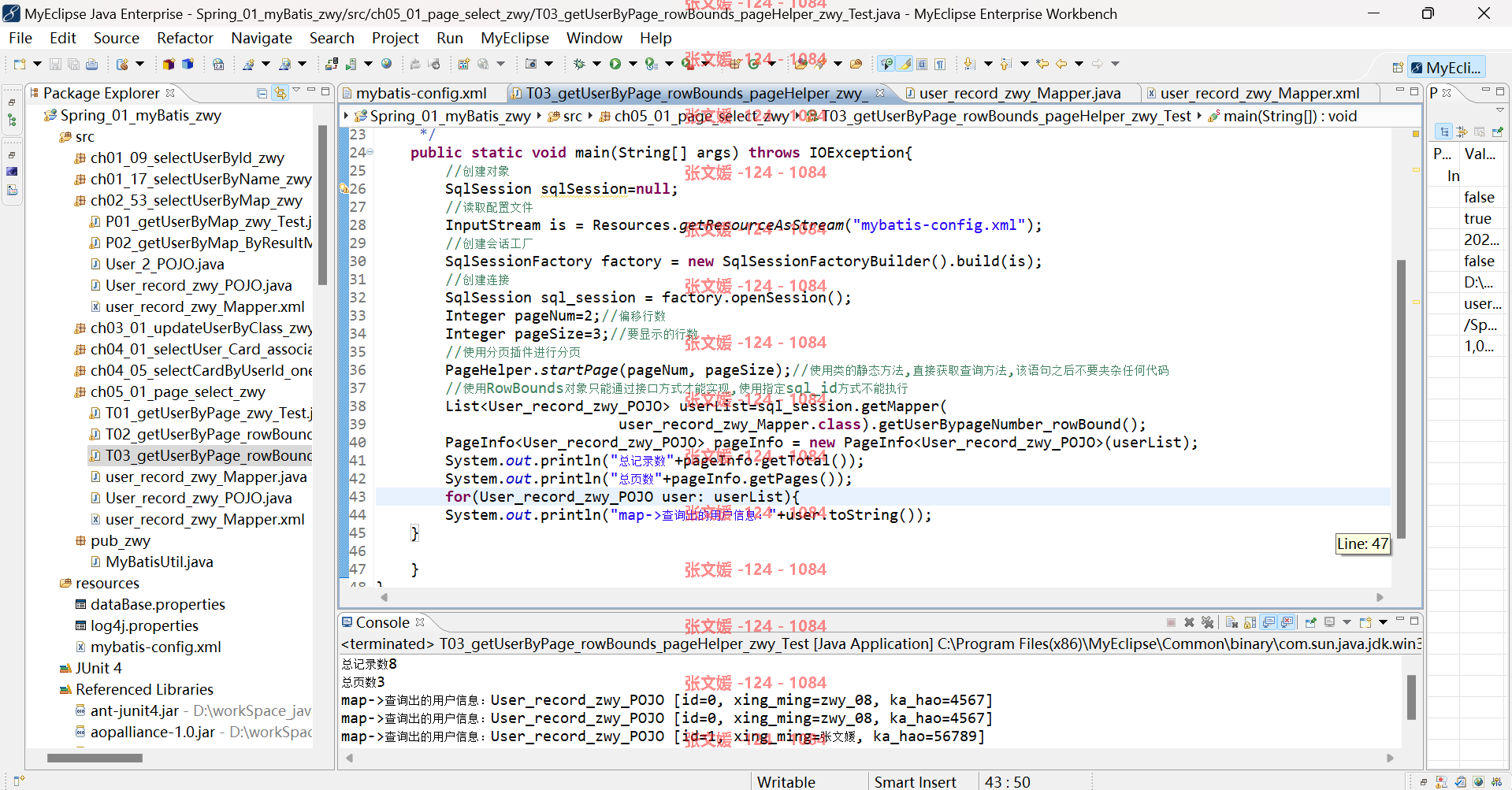Select T01_getUserByPage_zwy_Test.java file
Screen dimensions: 1512x790
pyautogui.click(x=209, y=413)
